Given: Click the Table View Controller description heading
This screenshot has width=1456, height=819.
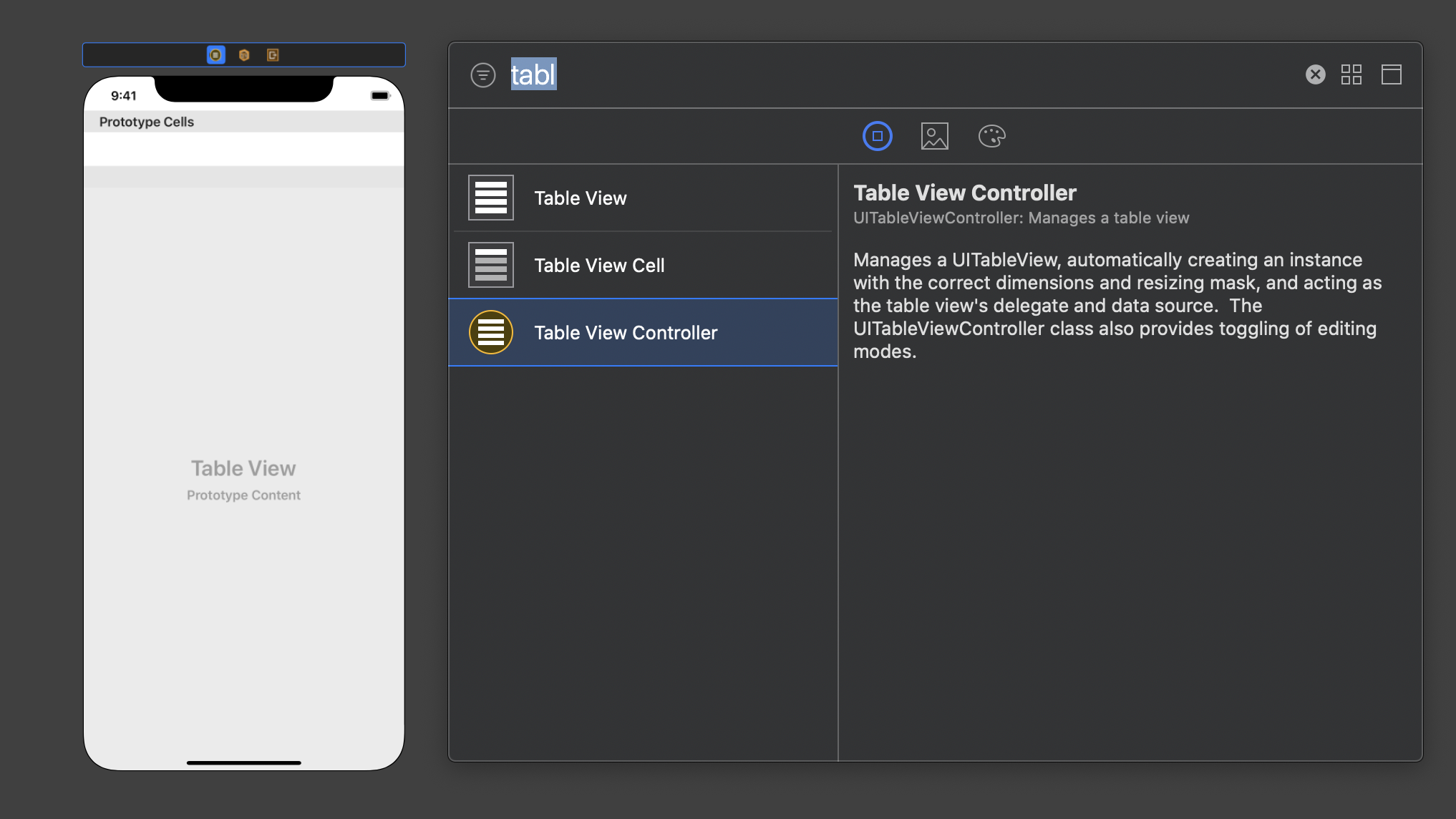Looking at the screenshot, I should (964, 193).
